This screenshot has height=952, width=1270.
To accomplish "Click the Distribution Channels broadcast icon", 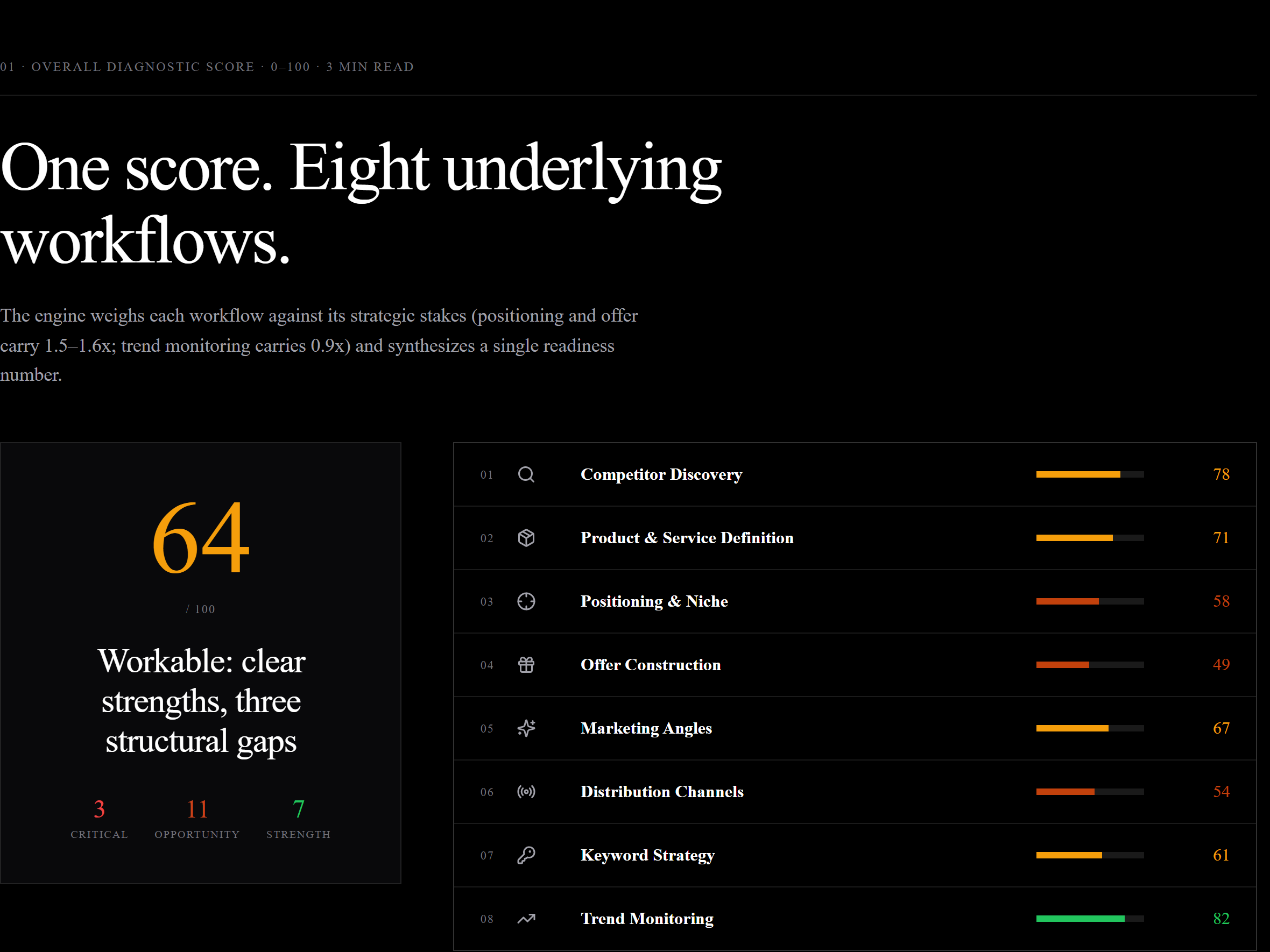I will (x=526, y=792).
